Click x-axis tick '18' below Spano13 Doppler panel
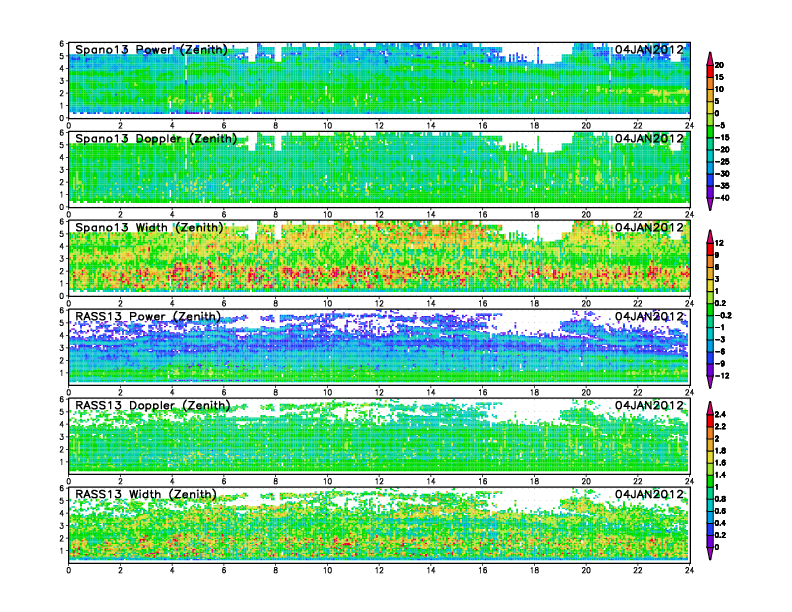 [534, 215]
